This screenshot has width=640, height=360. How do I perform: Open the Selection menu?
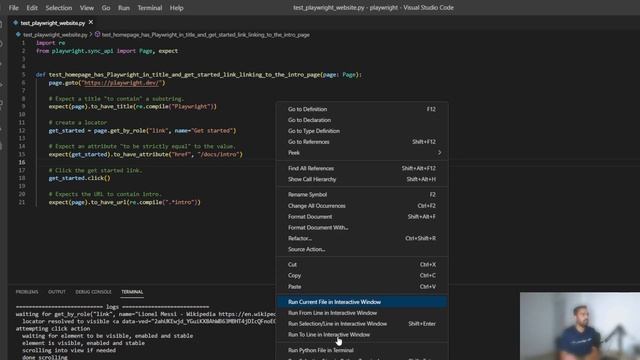point(59,8)
